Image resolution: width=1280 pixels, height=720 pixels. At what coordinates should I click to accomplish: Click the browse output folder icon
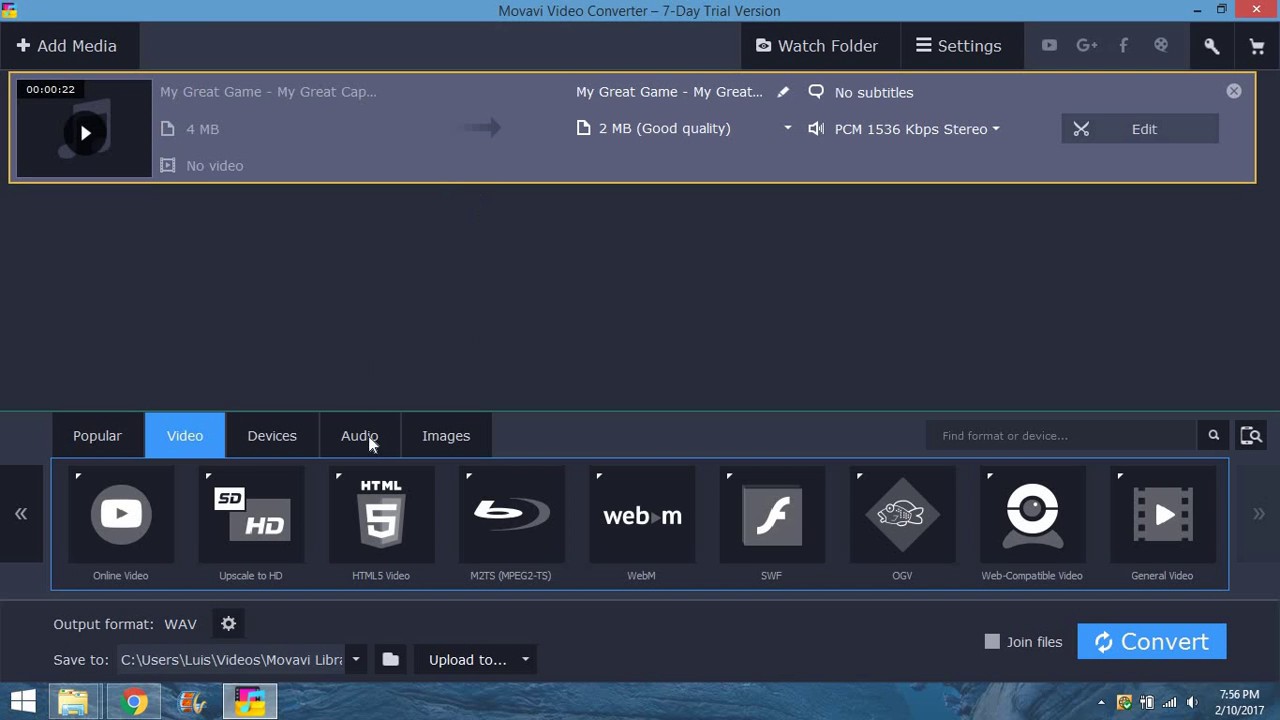click(391, 660)
